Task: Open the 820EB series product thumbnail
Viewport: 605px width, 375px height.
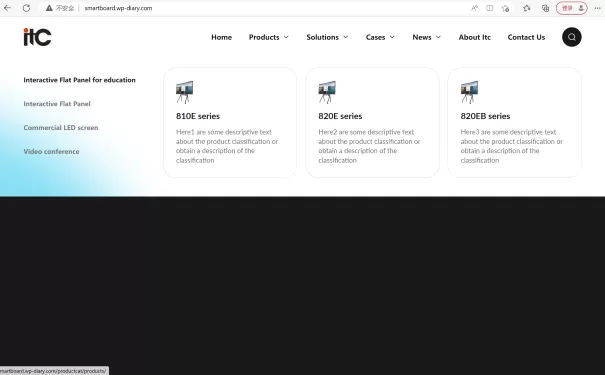Action: [469, 92]
